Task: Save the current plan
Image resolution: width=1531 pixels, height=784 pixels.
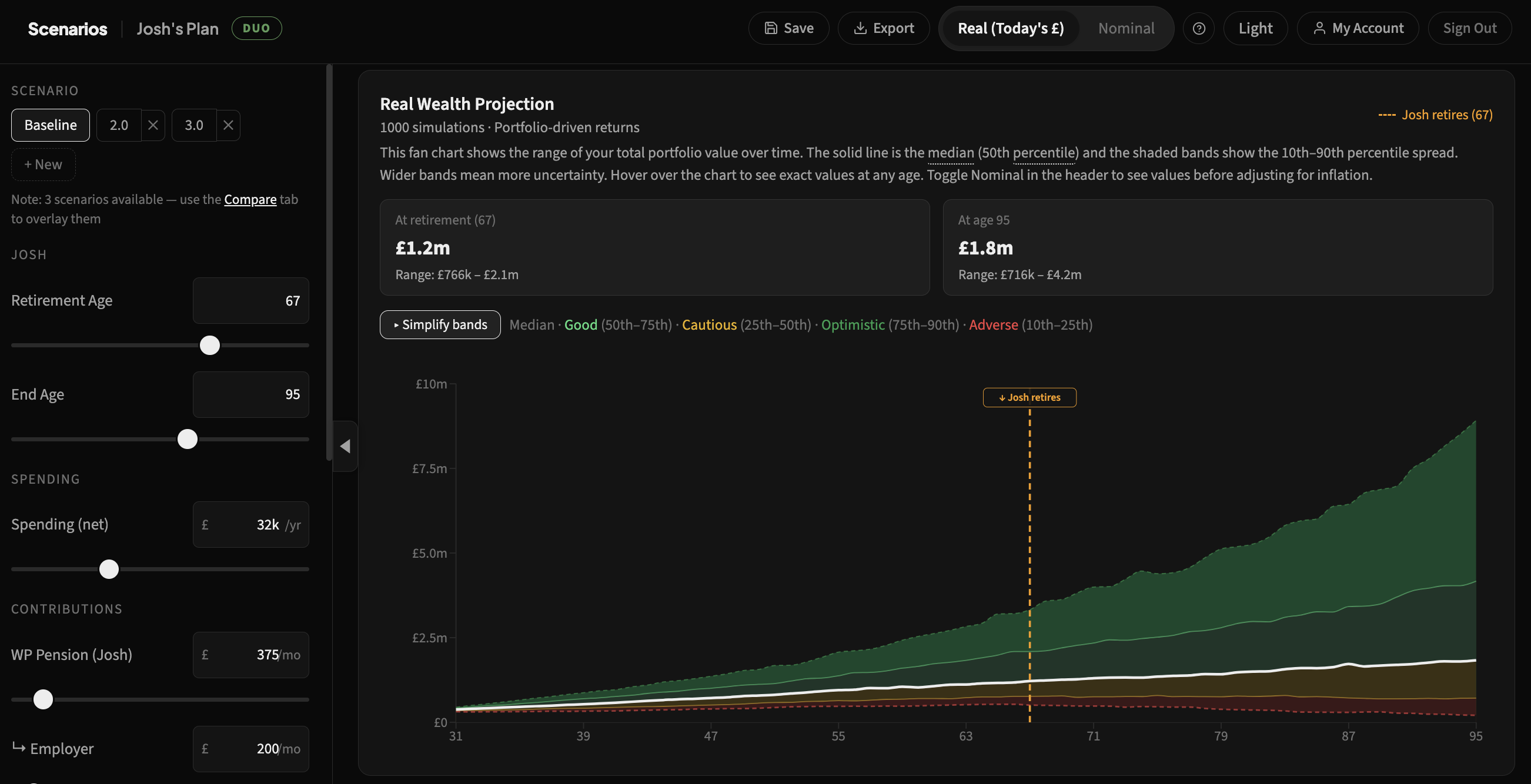Action: click(788, 28)
